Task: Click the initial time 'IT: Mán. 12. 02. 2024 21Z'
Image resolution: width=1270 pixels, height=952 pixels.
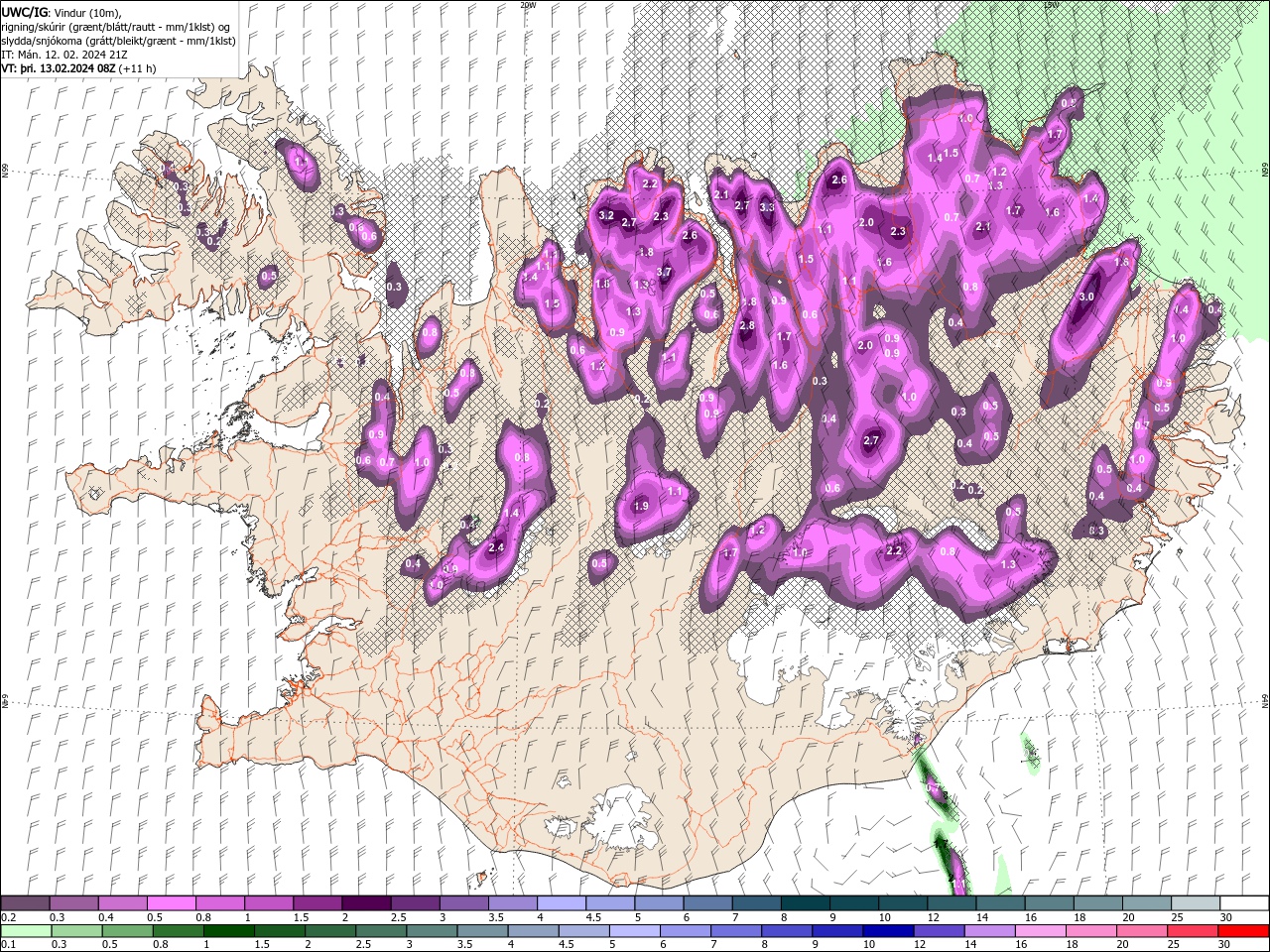Action: 63,55
